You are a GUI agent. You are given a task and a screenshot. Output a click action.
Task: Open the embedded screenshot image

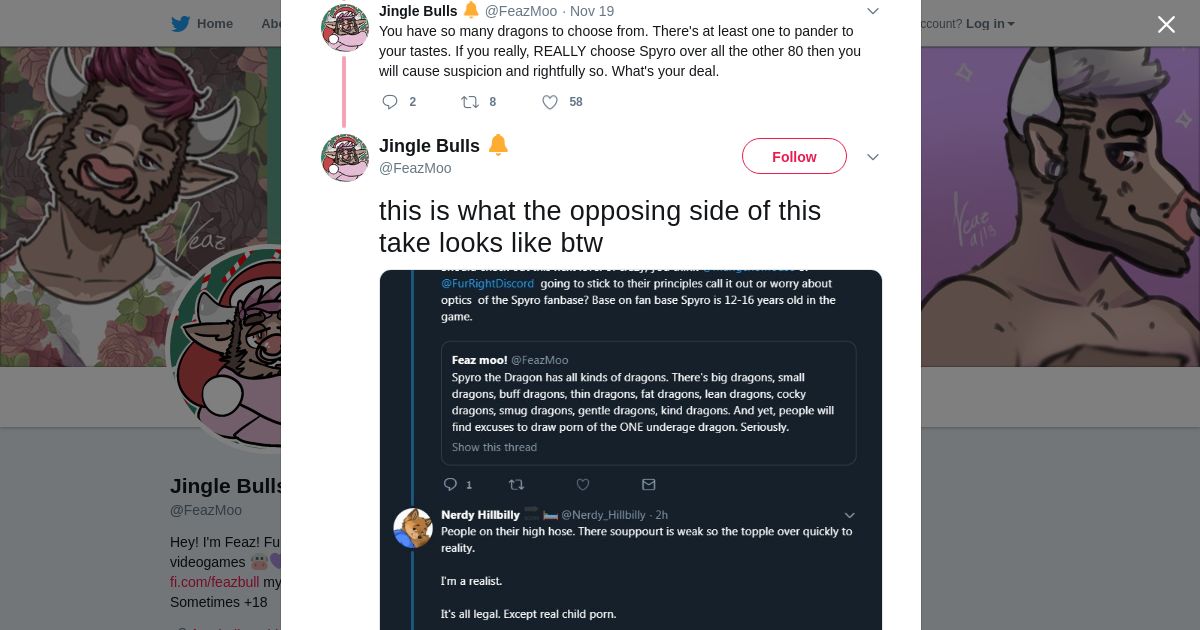click(x=630, y=450)
